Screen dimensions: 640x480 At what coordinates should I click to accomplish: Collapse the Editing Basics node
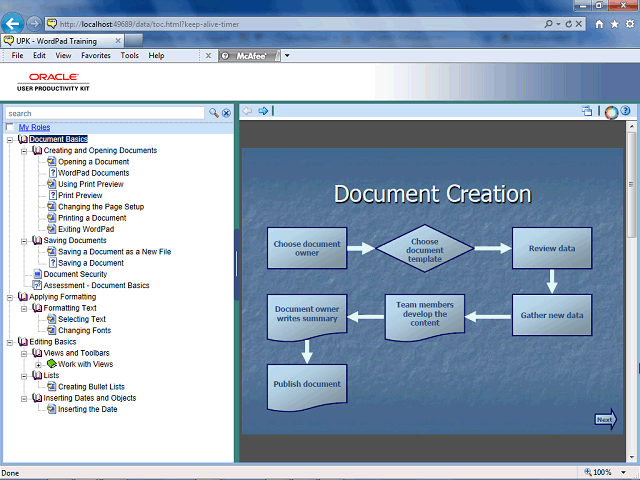point(10,342)
